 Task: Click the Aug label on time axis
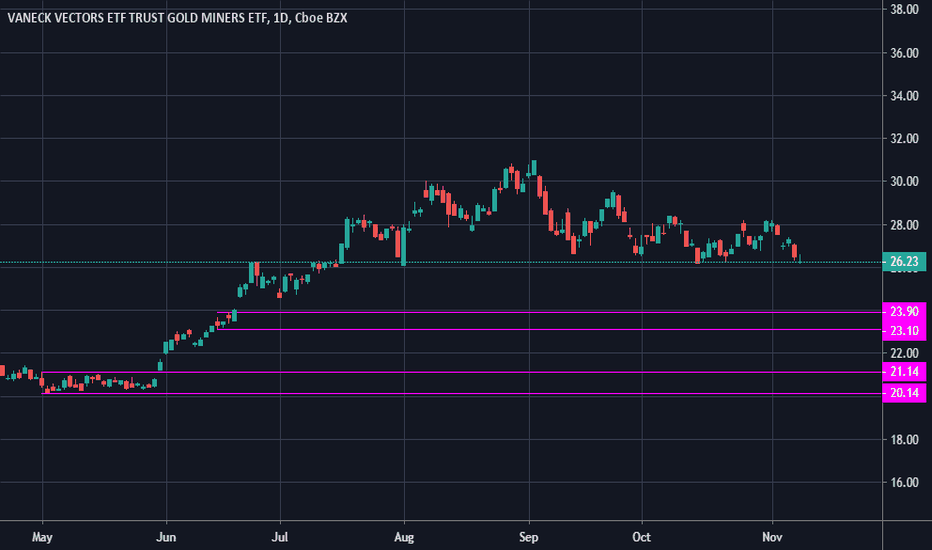pyautogui.click(x=404, y=538)
